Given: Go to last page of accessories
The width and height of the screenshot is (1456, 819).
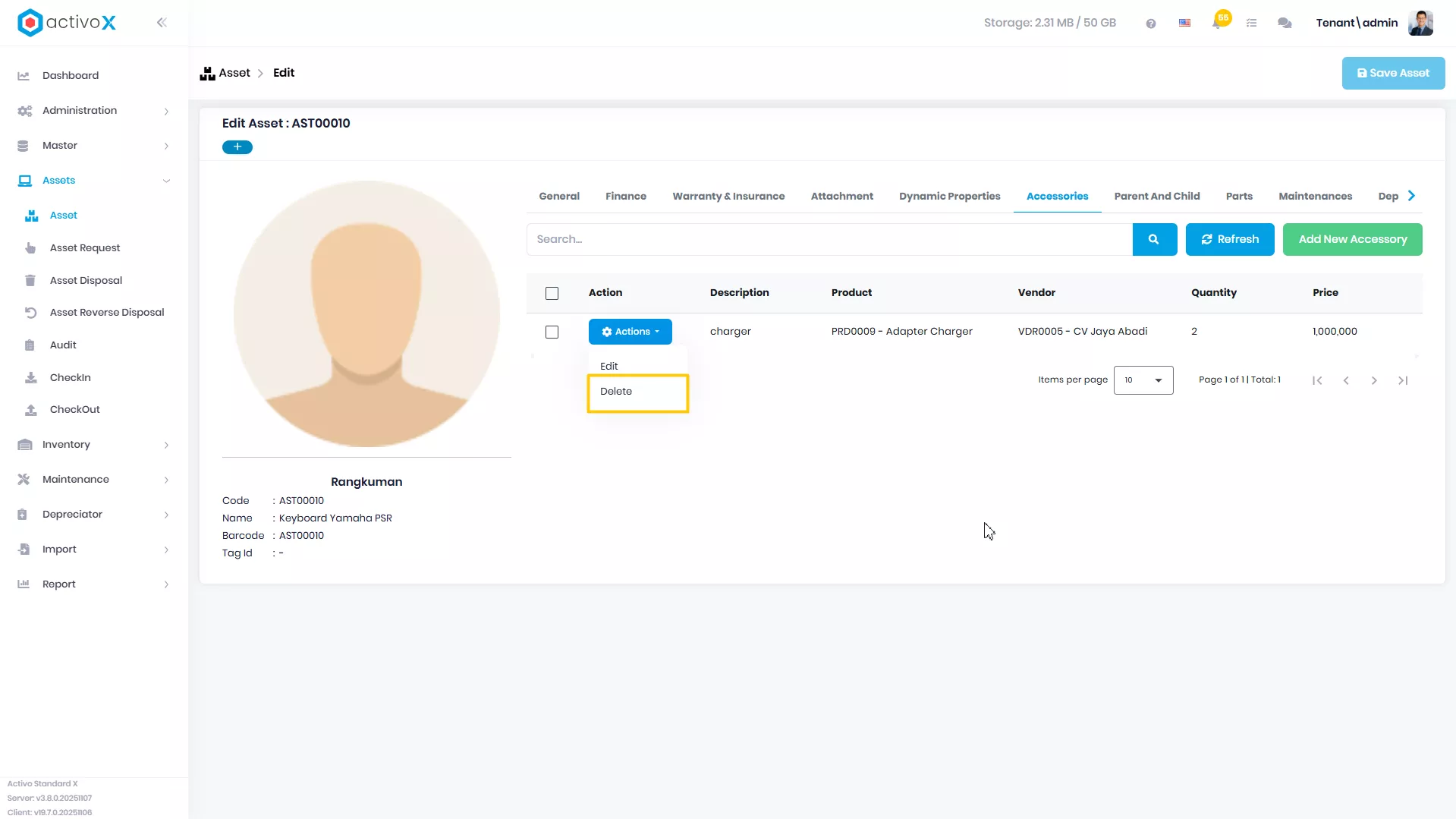Looking at the screenshot, I should coord(1403,380).
